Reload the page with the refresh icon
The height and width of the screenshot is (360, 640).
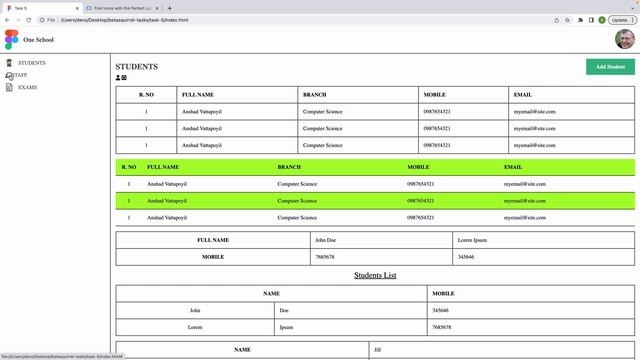point(29,20)
